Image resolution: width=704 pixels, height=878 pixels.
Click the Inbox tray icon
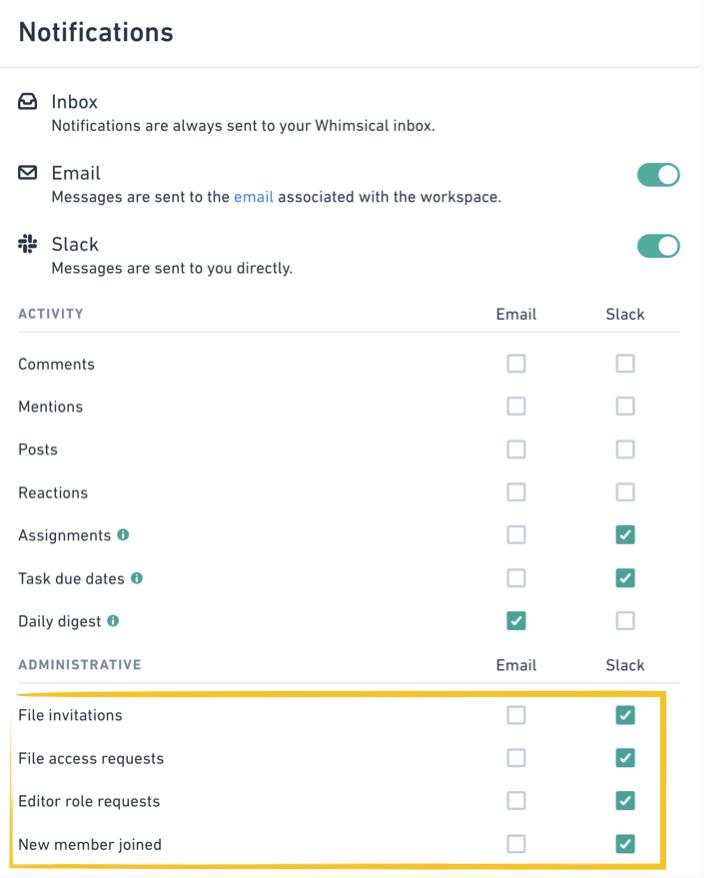[x=27, y=101]
